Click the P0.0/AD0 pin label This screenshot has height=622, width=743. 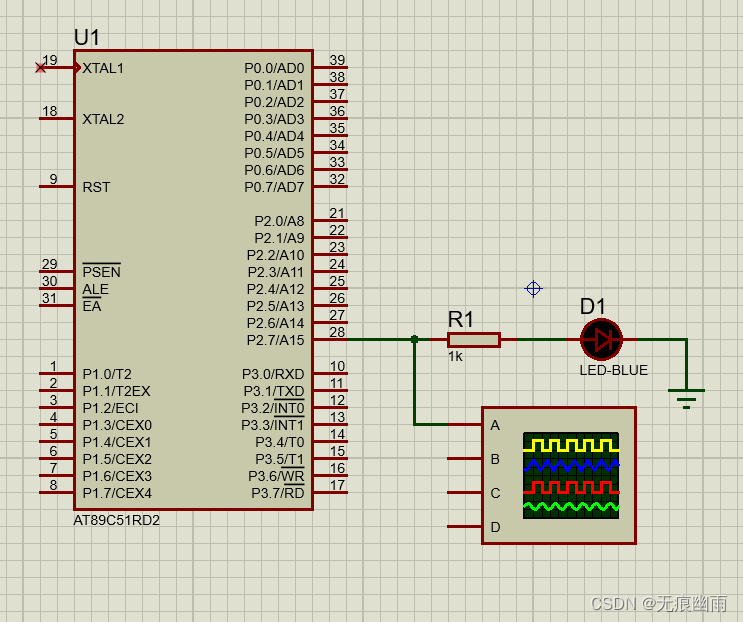click(274, 68)
